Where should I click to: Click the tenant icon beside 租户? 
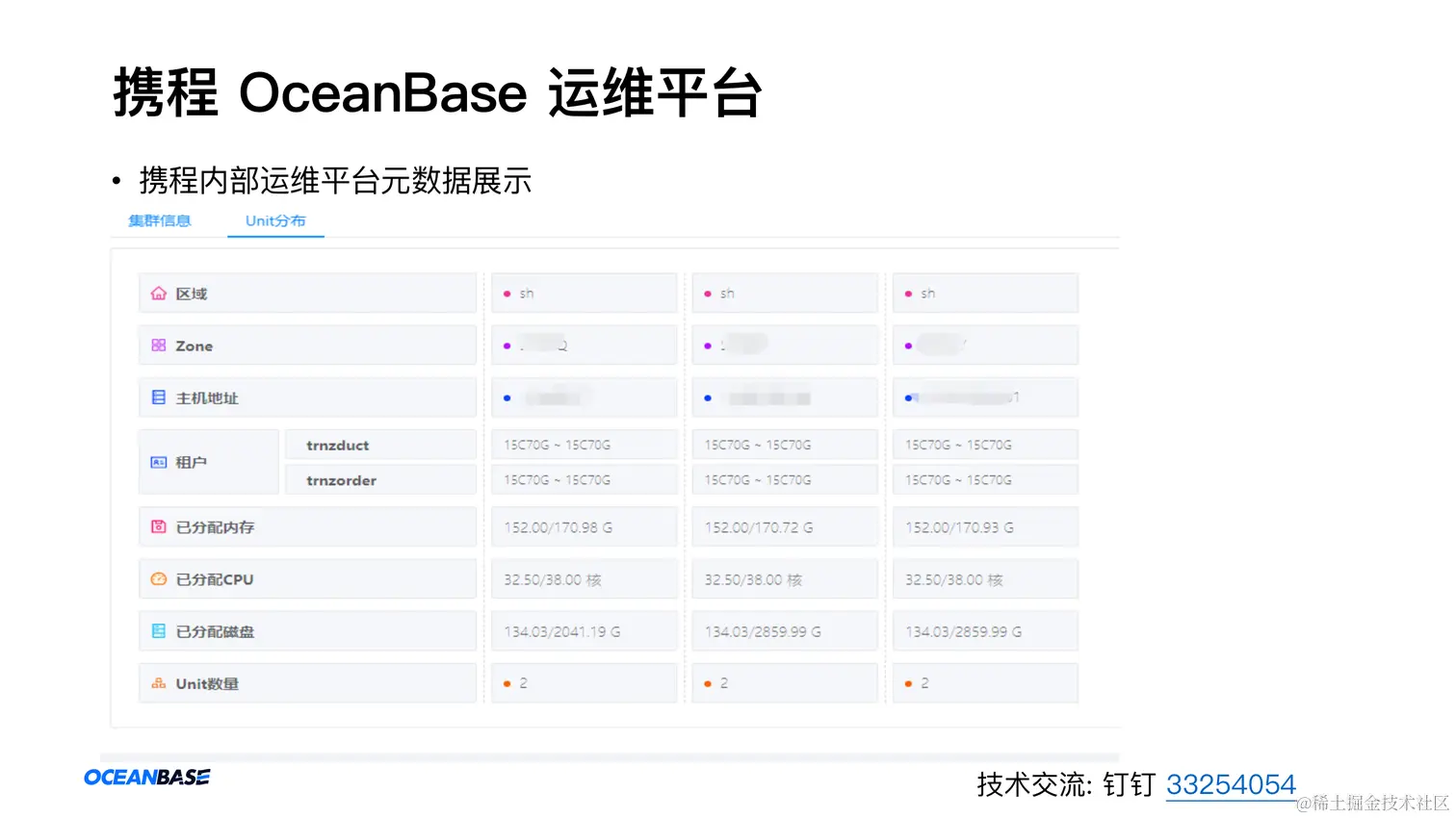(x=159, y=462)
